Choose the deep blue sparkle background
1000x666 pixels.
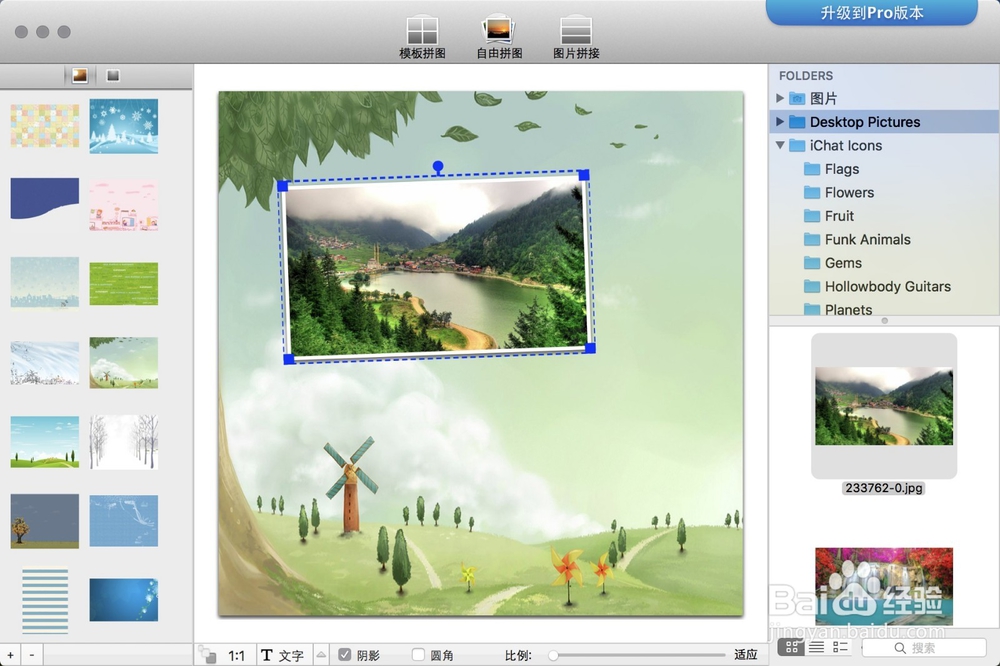pos(124,600)
